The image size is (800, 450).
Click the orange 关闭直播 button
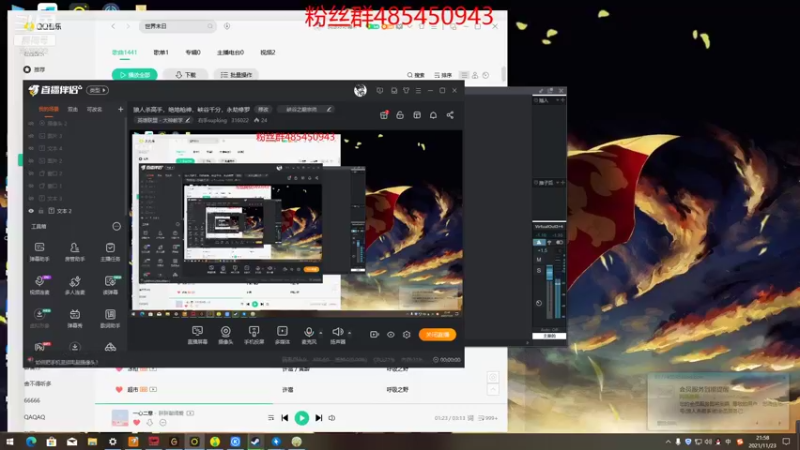pos(437,335)
